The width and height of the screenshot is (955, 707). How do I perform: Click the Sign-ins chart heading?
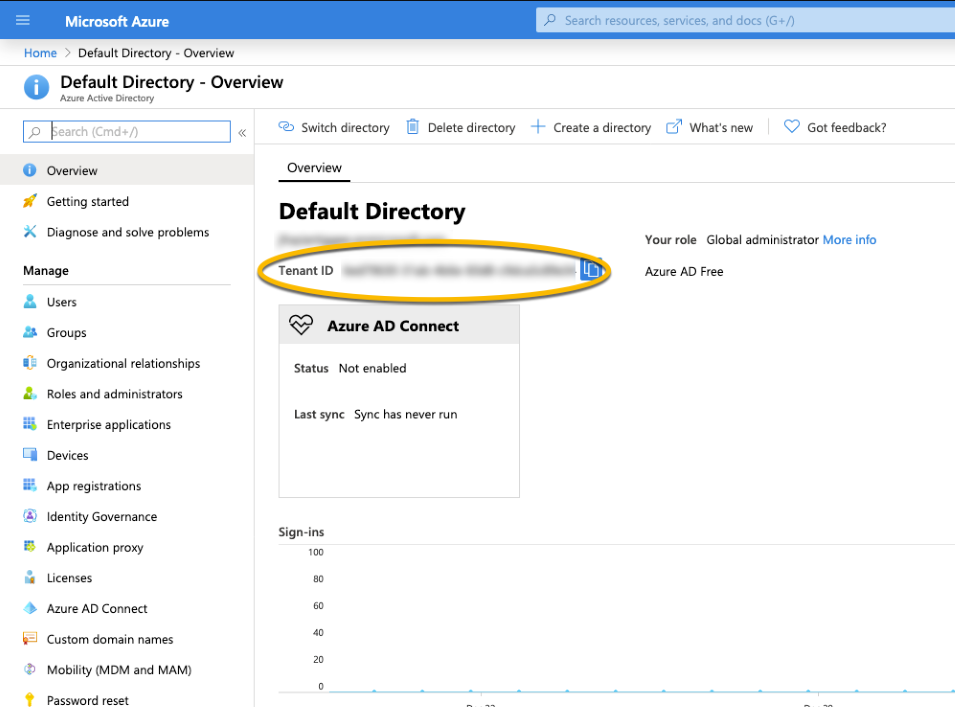click(301, 532)
